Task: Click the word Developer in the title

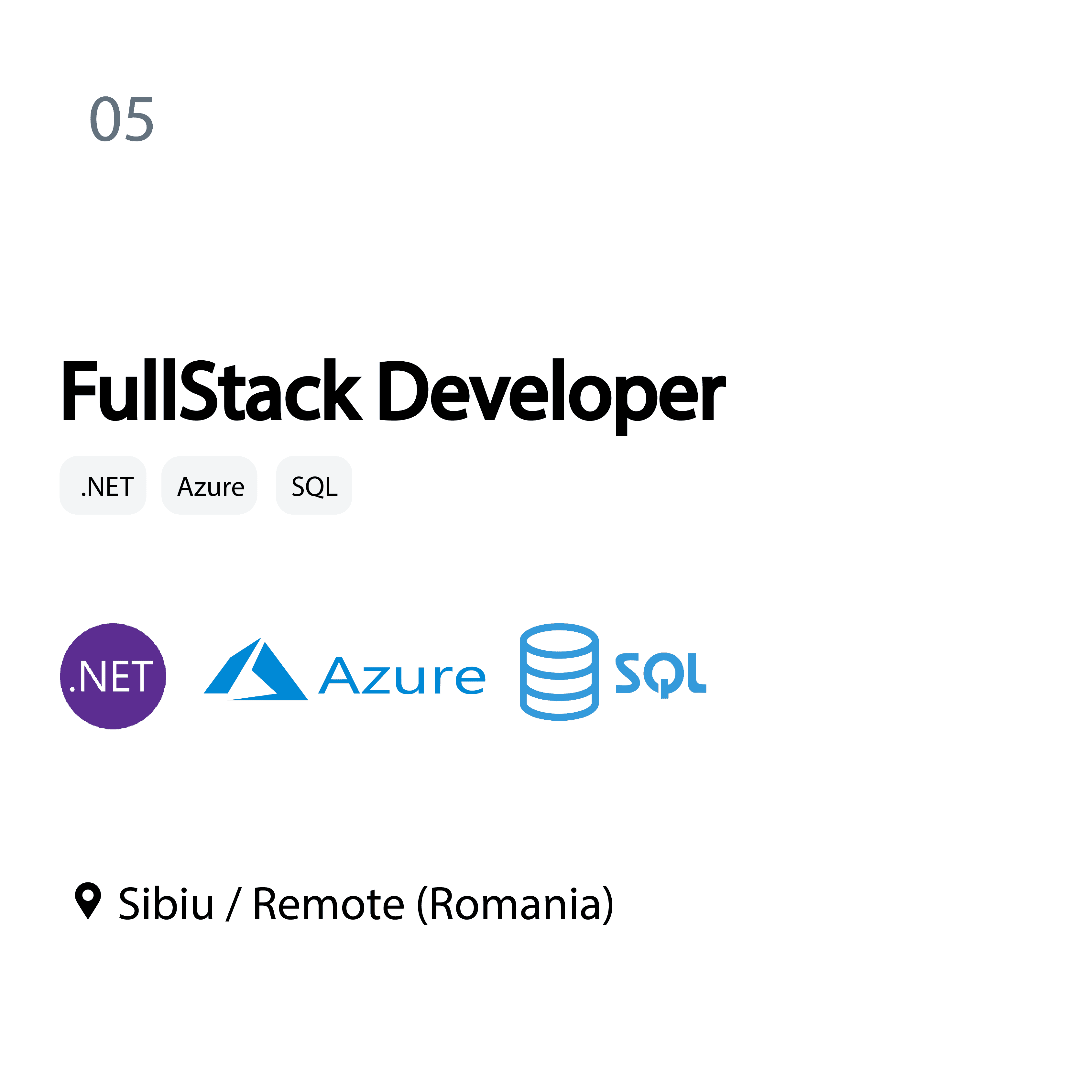Action: click(x=551, y=394)
